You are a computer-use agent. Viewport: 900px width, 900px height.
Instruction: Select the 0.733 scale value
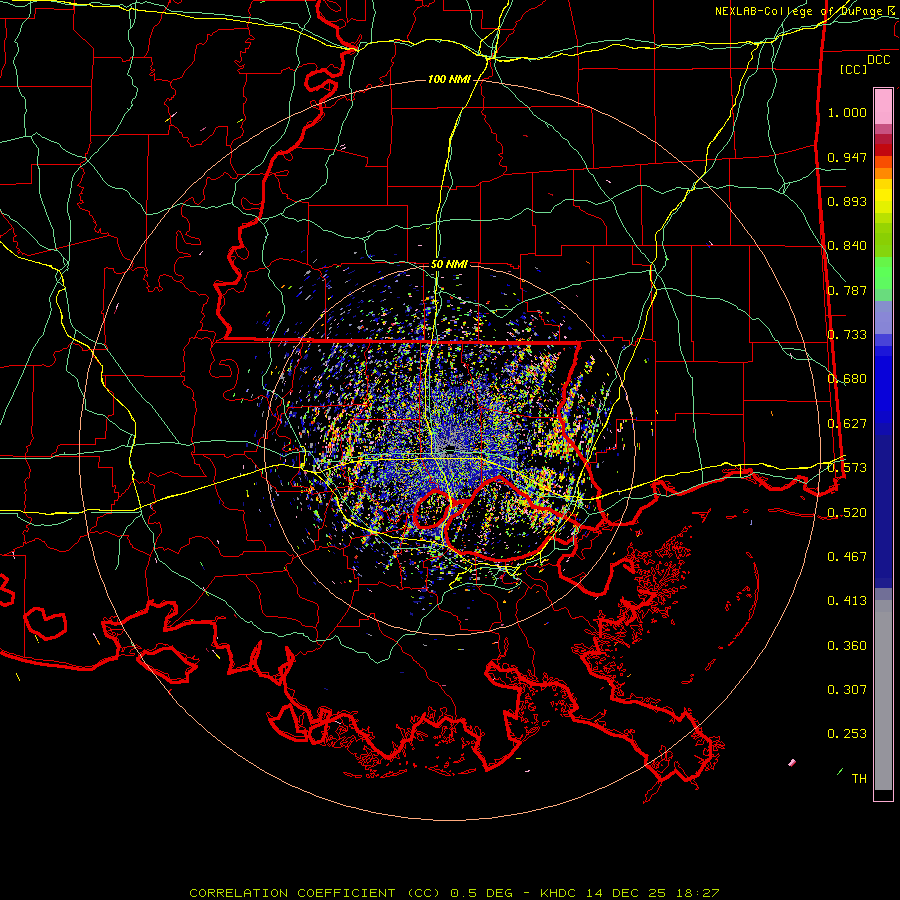tap(847, 335)
